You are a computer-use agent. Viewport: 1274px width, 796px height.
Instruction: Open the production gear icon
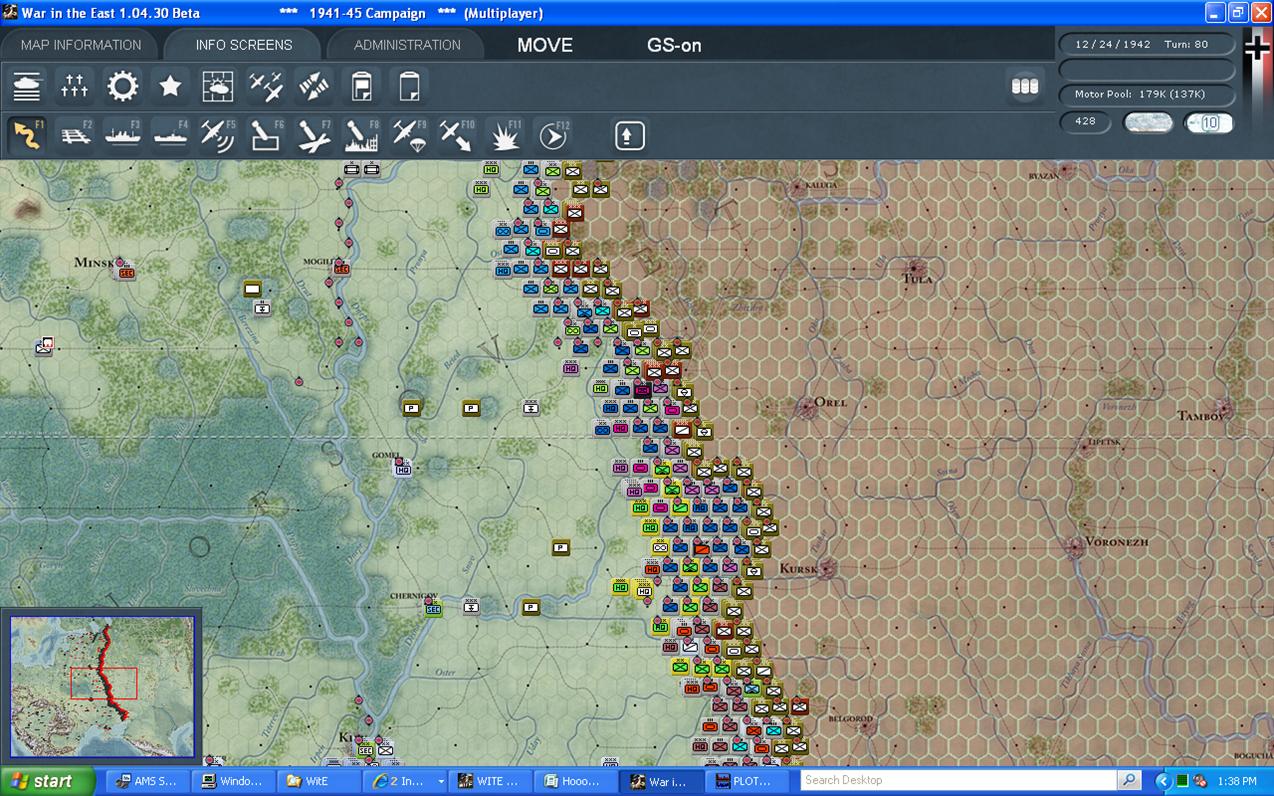(123, 87)
